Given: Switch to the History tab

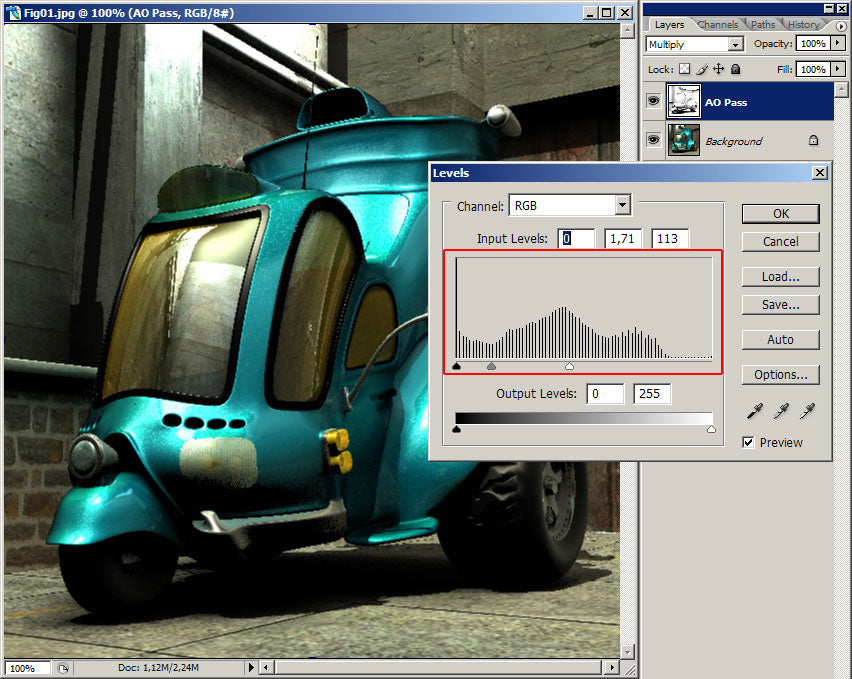Looking at the screenshot, I should [x=804, y=24].
